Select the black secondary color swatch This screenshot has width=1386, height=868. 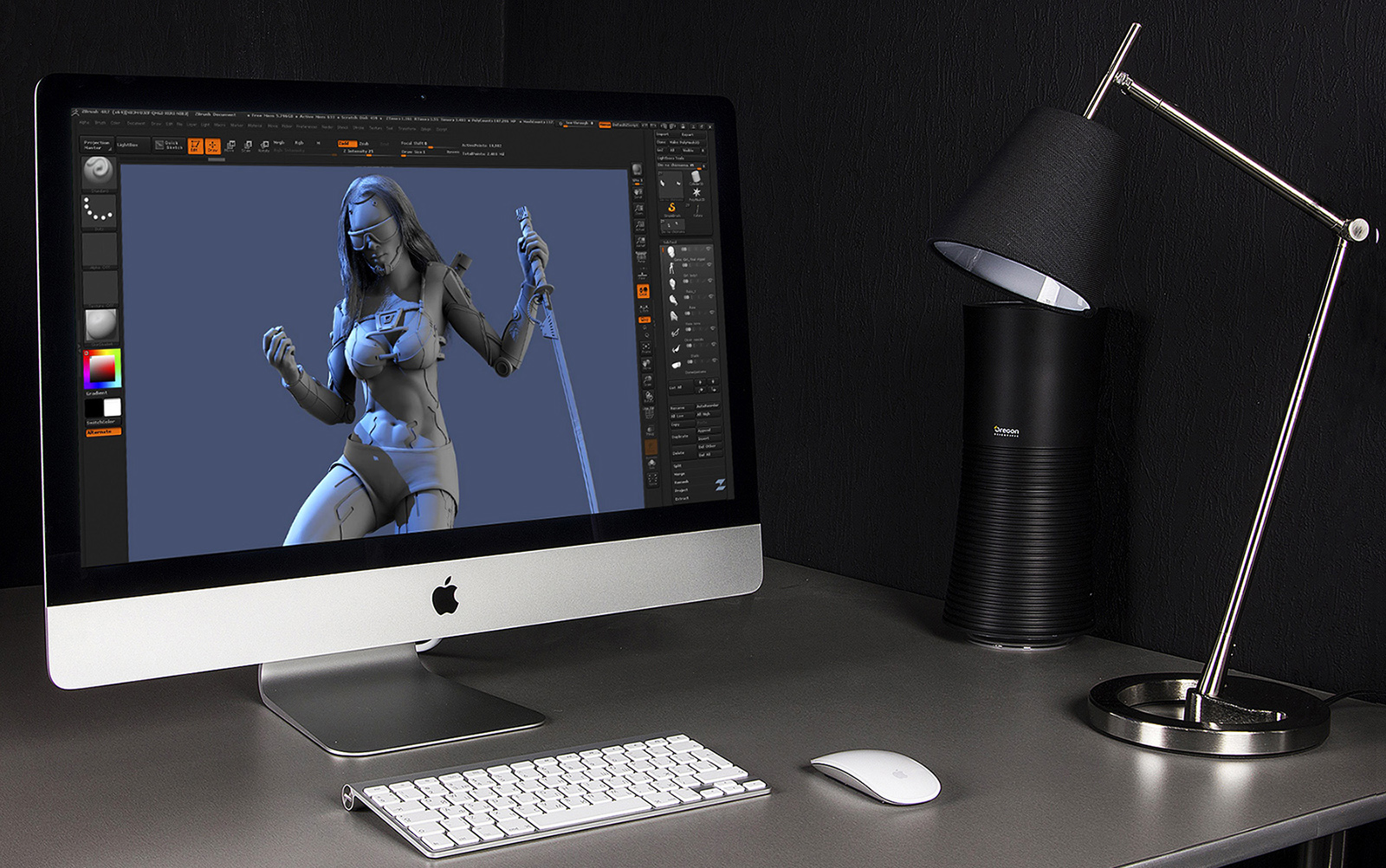tap(94, 407)
